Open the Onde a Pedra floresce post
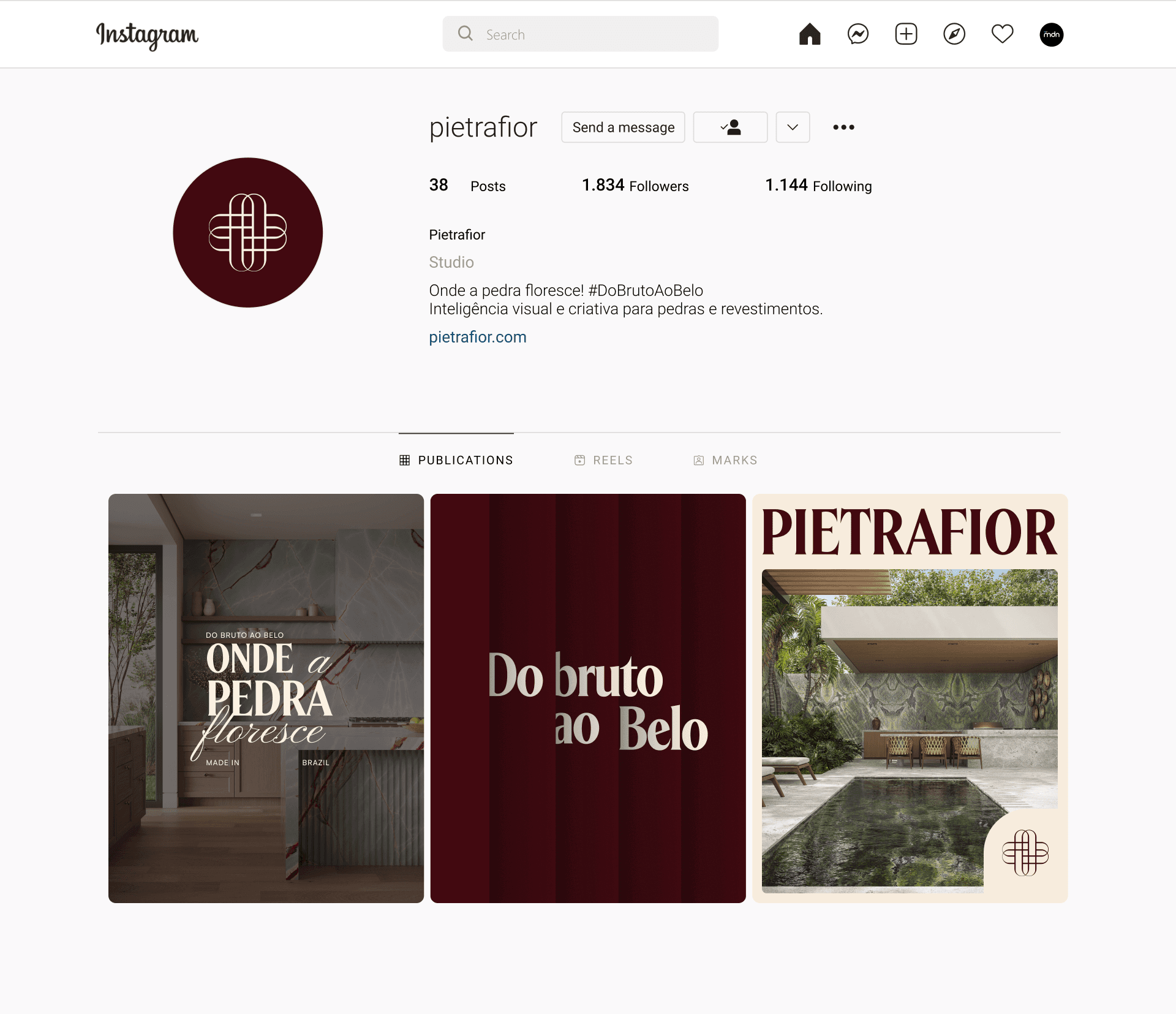This screenshot has height=1014, width=1176. tap(266, 698)
